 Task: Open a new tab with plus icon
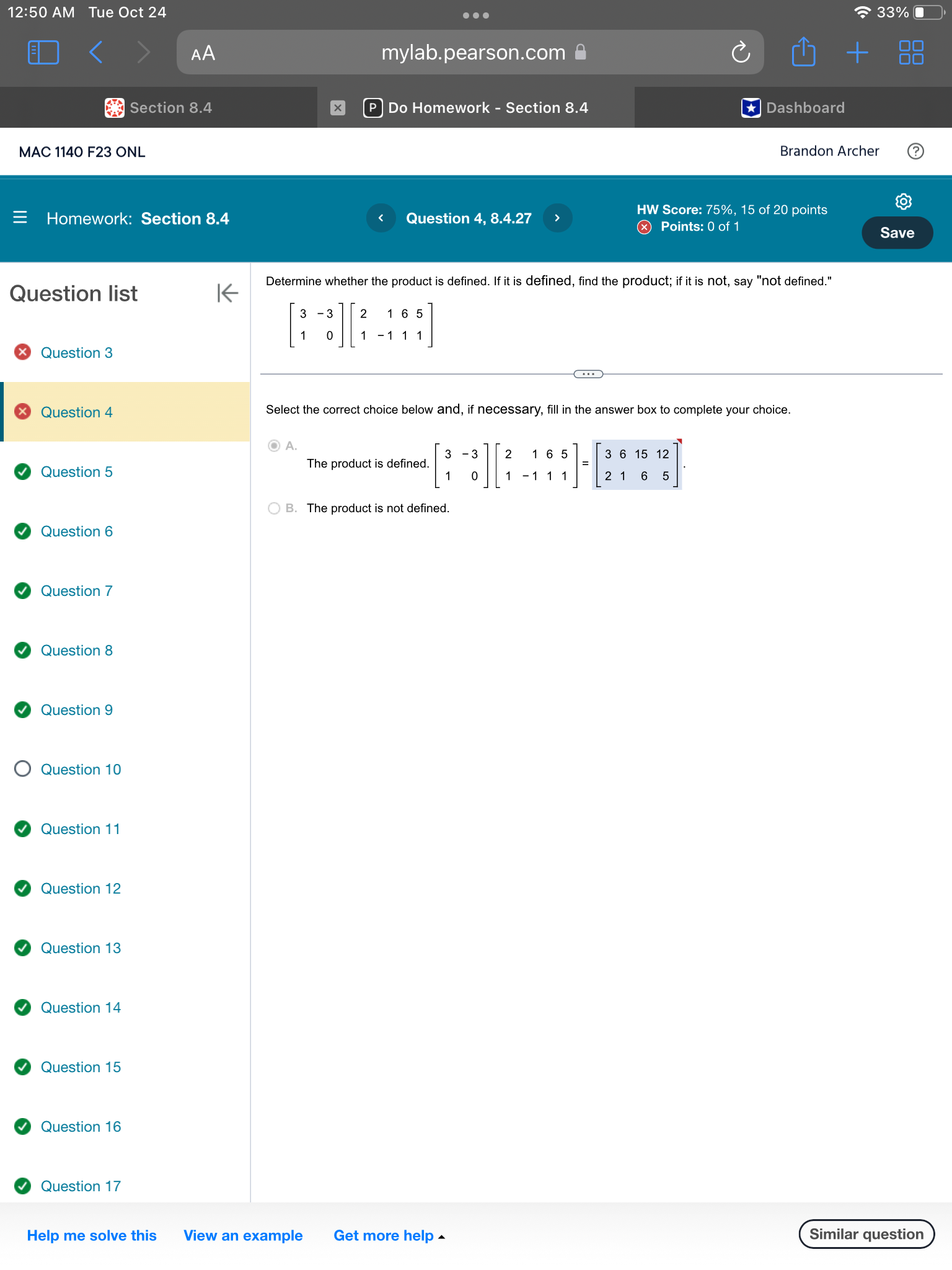coord(857,53)
